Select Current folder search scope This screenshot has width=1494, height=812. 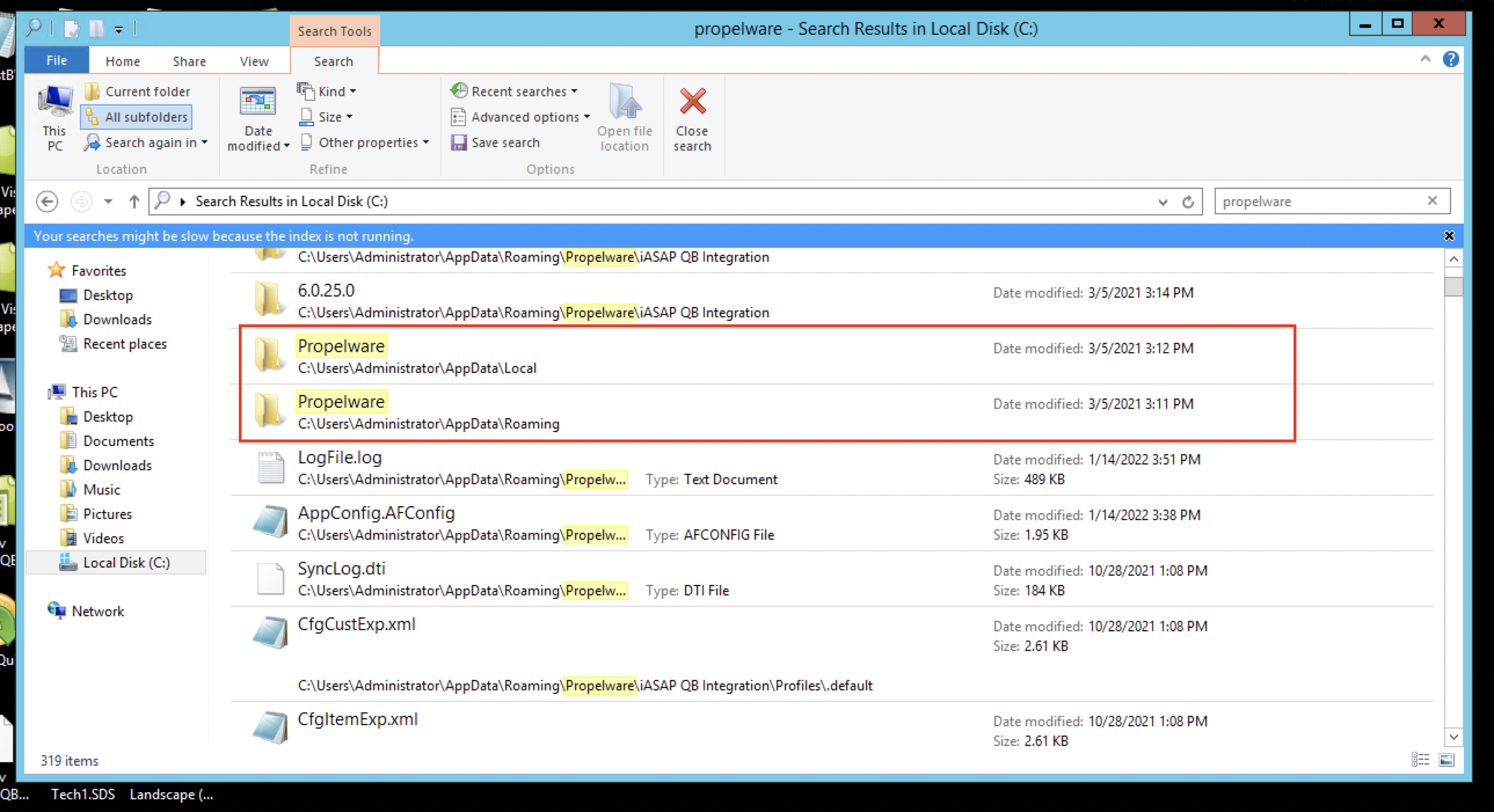coord(138,91)
